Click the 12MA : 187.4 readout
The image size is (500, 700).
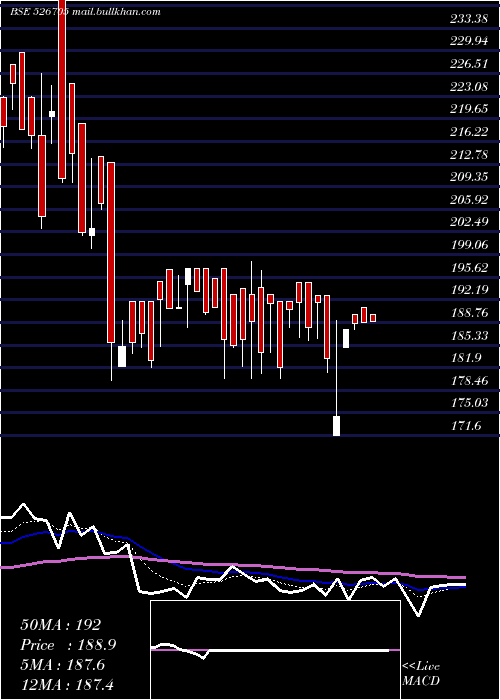click(x=67, y=685)
